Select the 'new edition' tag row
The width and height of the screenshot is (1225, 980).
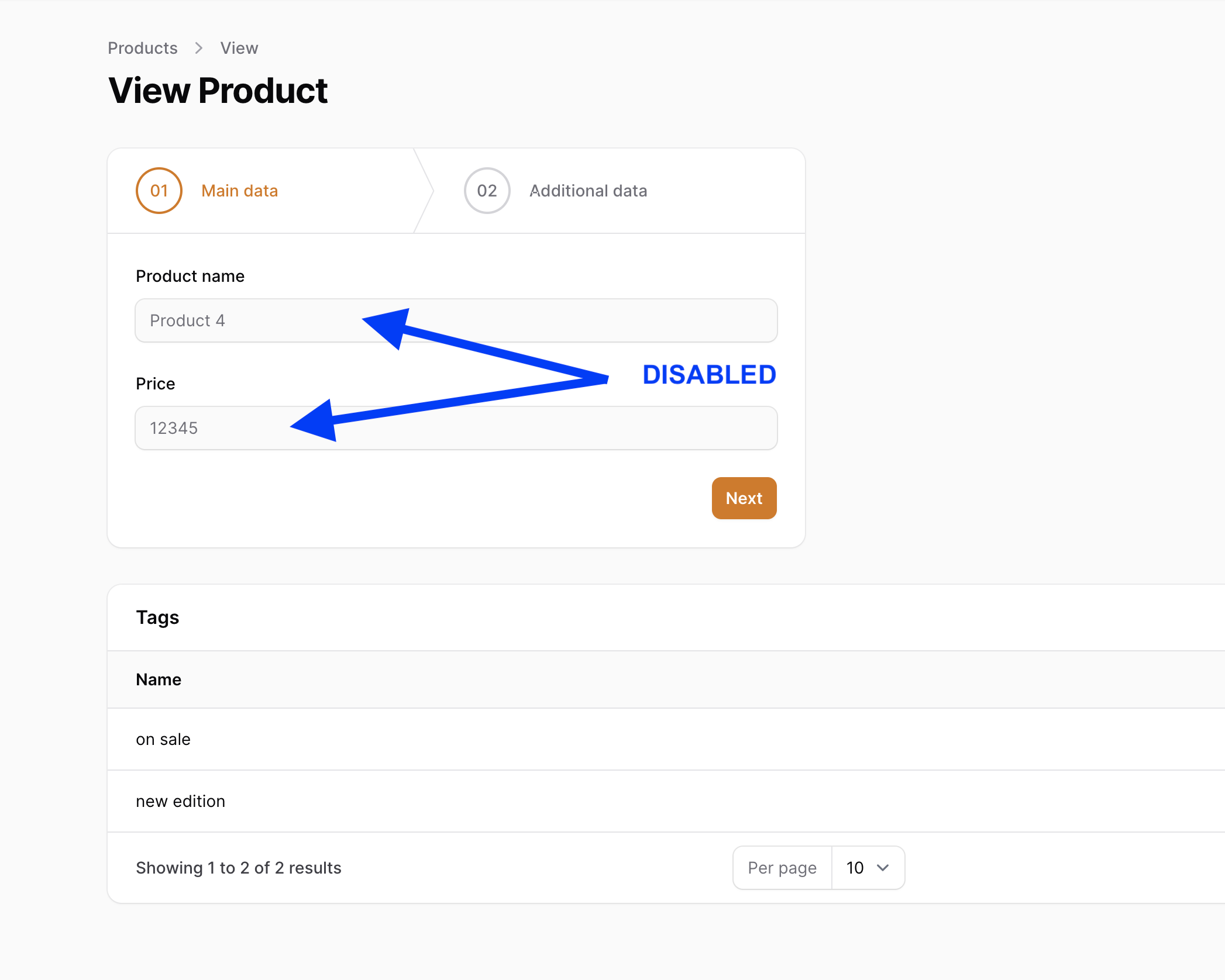pyautogui.click(x=666, y=801)
